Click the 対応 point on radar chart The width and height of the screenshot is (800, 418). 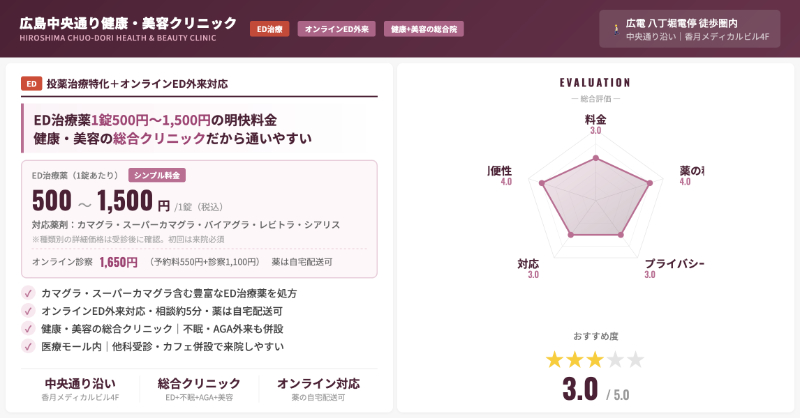[570, 235]
